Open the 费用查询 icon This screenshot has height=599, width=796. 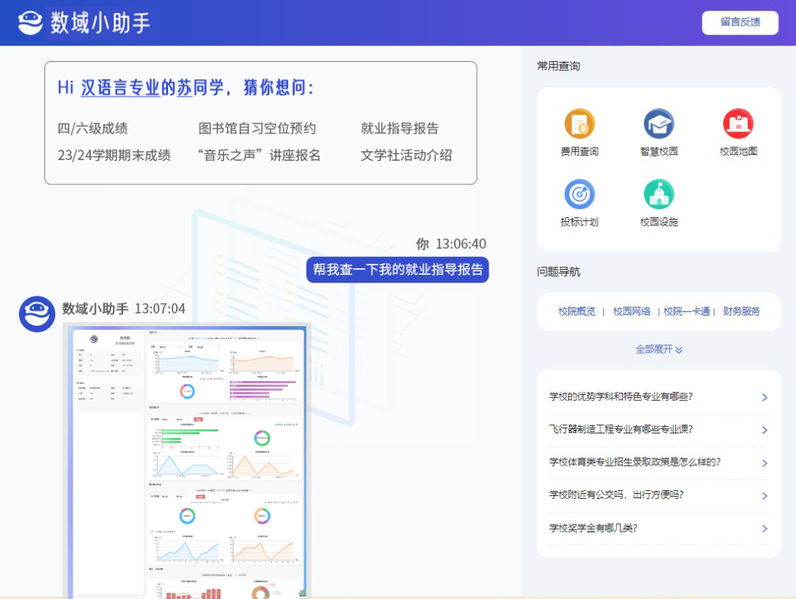579,125
